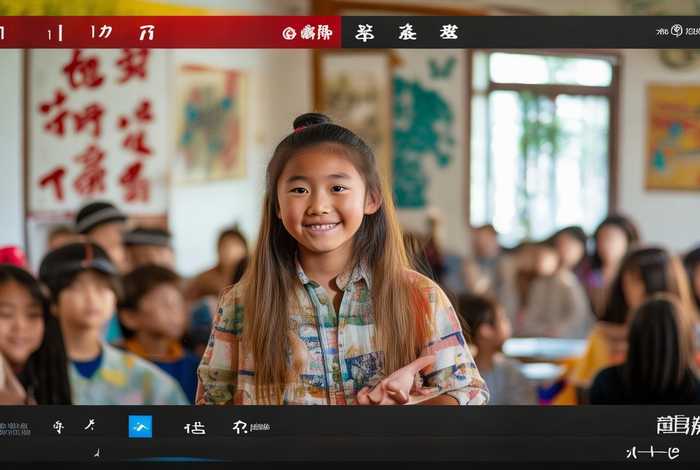
Task: Click the small gray text at bottom-left corner
Action: 15,428
